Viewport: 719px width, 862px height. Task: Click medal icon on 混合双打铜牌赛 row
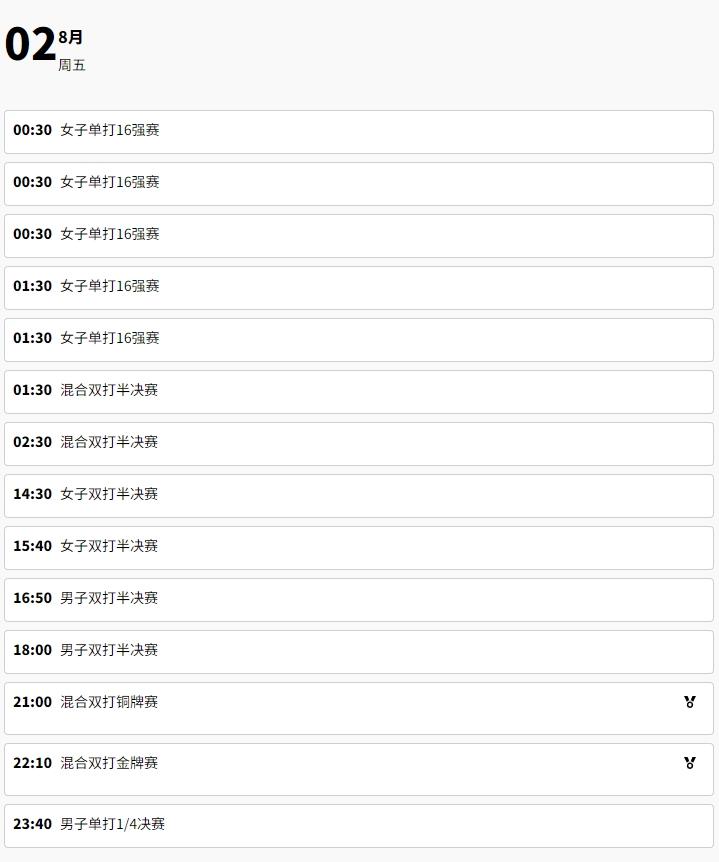pyautogui.click(x=690, y=701)
